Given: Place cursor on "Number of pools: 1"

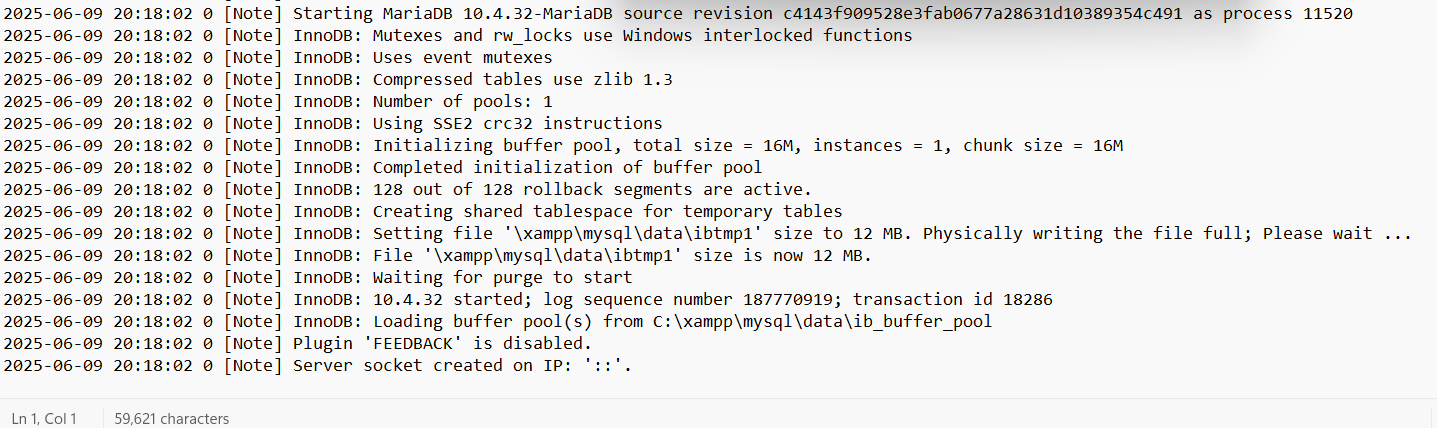Looking at the screenshot, I should pos(462,102).
